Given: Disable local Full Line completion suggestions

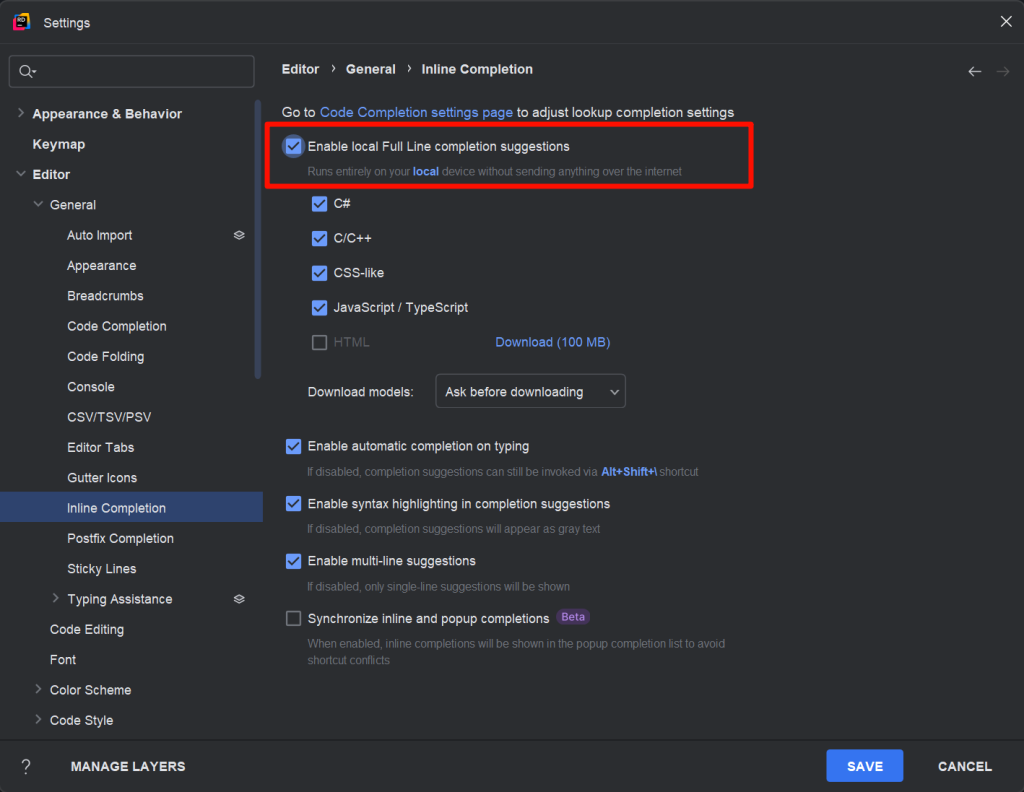Looking at the screenshot, I should tap(293, 147).
